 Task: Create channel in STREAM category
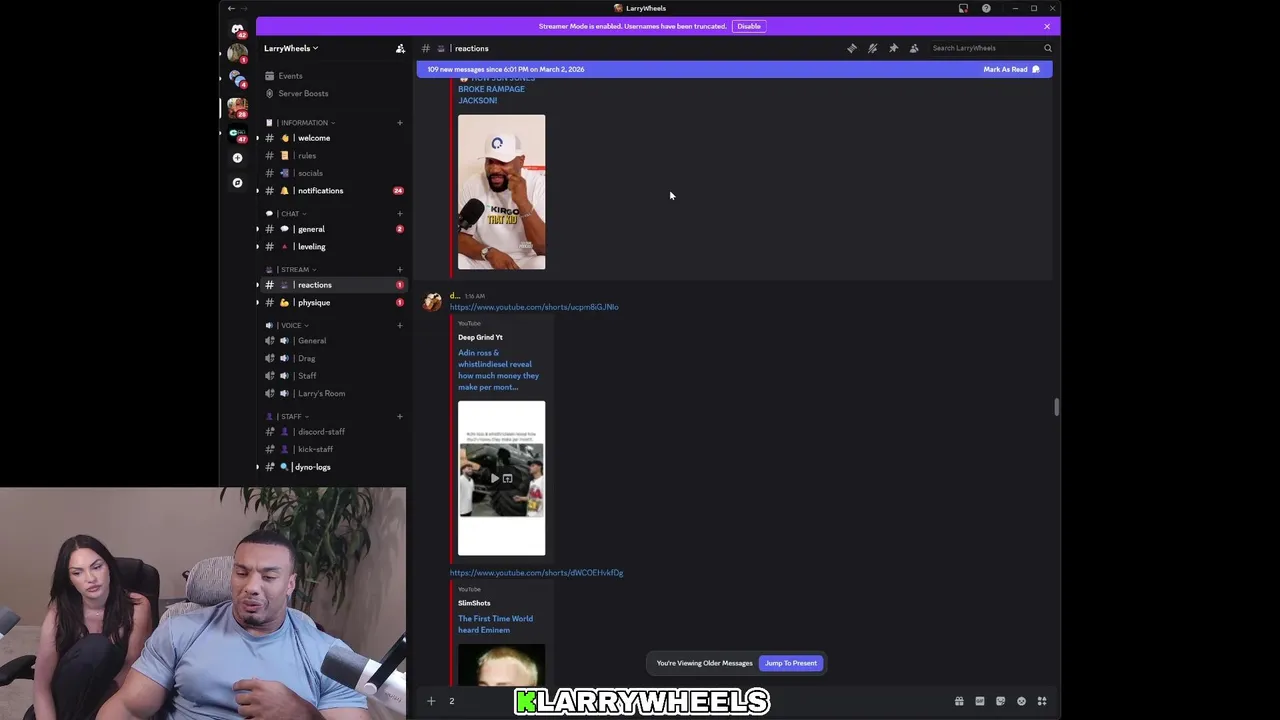pos(400,269)
